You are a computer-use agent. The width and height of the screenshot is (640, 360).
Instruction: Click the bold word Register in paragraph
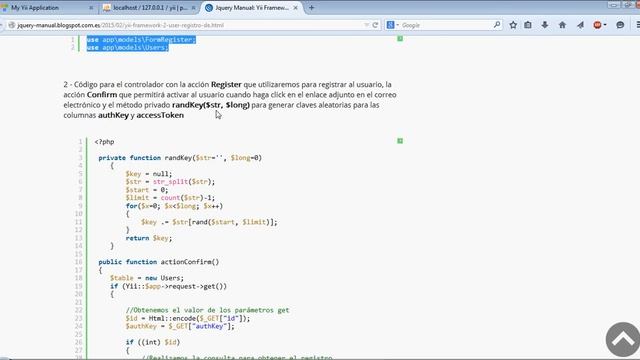[x=226, y=84]
